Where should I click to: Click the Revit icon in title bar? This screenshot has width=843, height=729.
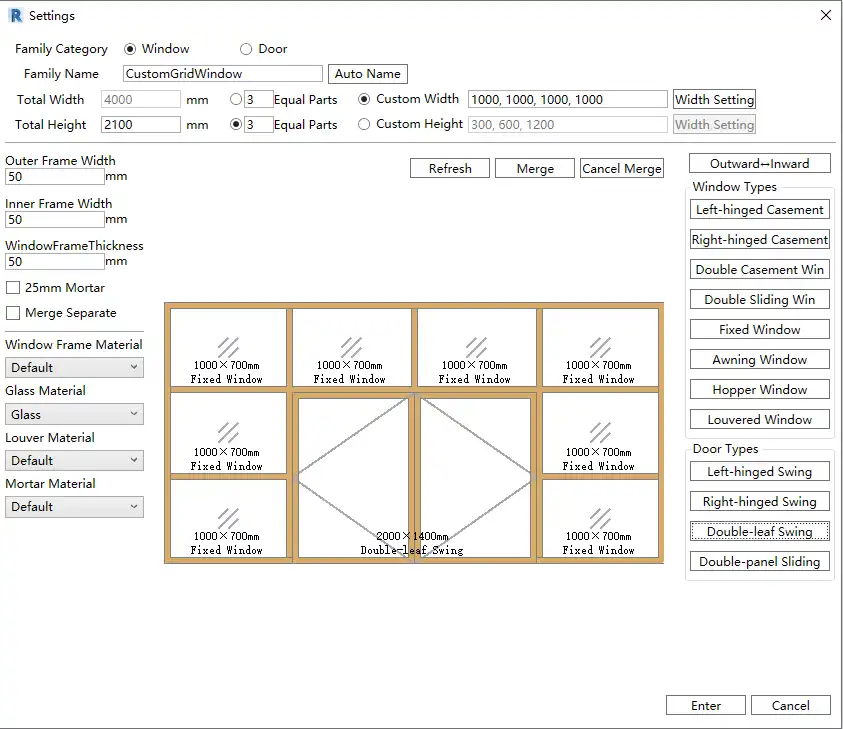pyautogui.click(x=16, y=15)
